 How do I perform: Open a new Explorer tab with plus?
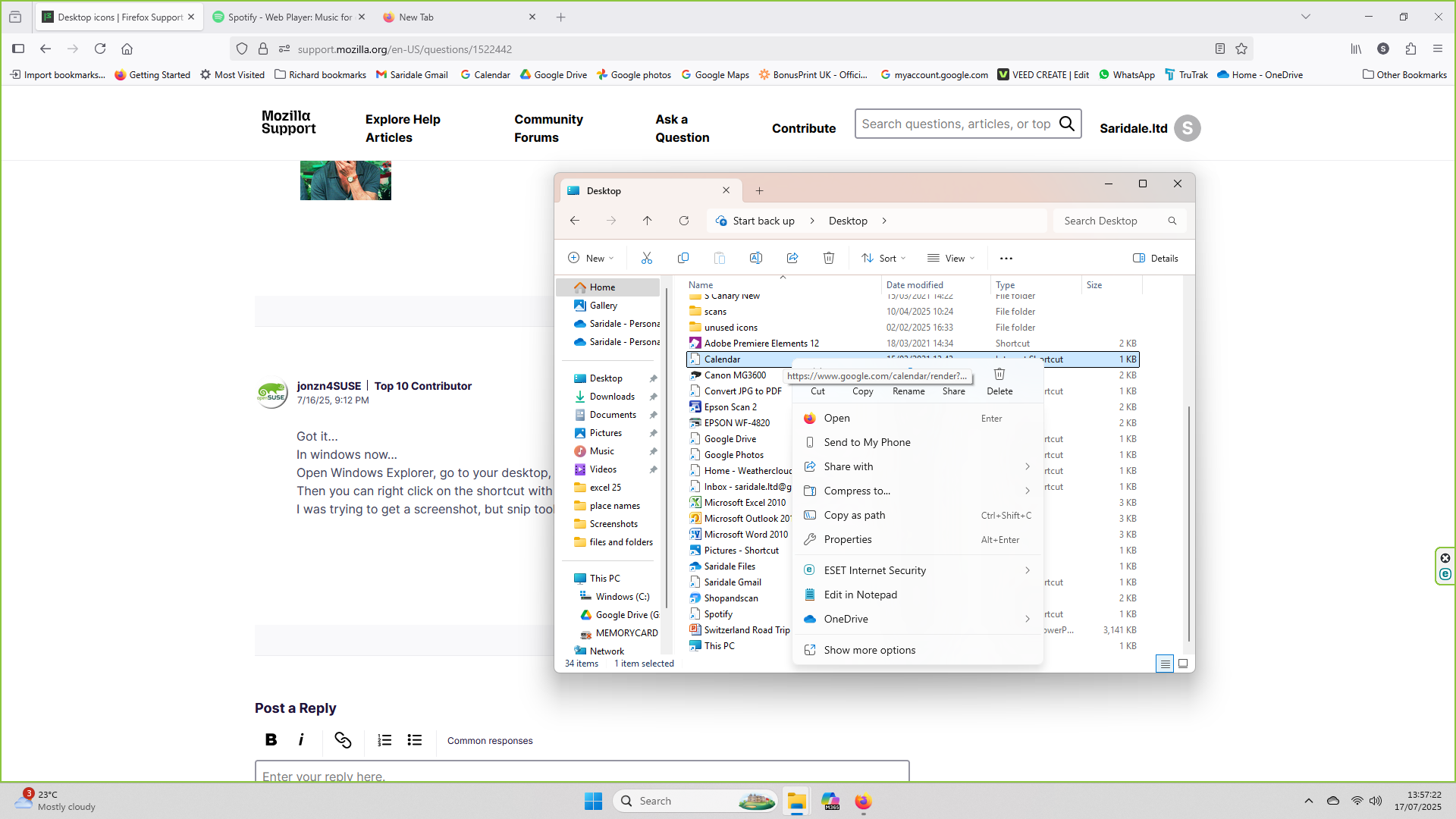759,191
